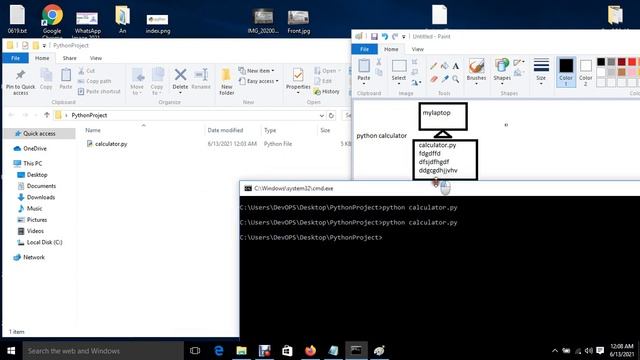Viewport: 640px width, 360px height.
Task: Open the File menu in Paint
Action: 364,49
